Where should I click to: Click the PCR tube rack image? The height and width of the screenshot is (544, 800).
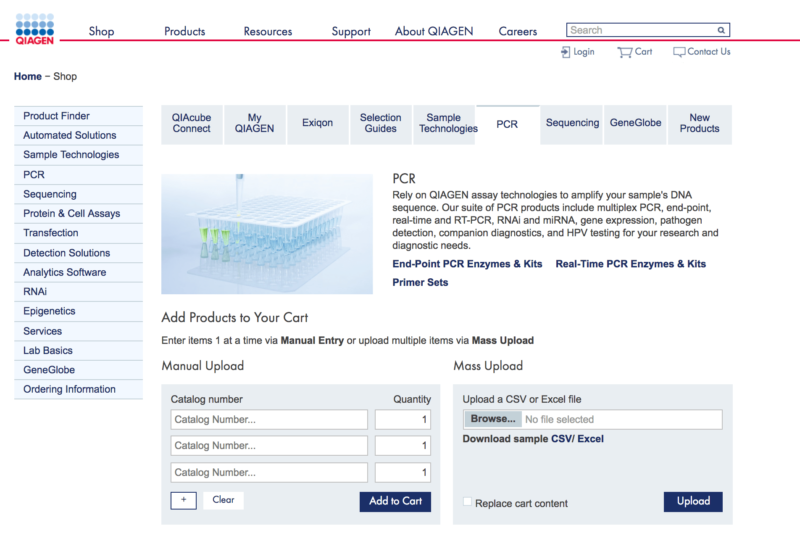[x=267, y=234]
